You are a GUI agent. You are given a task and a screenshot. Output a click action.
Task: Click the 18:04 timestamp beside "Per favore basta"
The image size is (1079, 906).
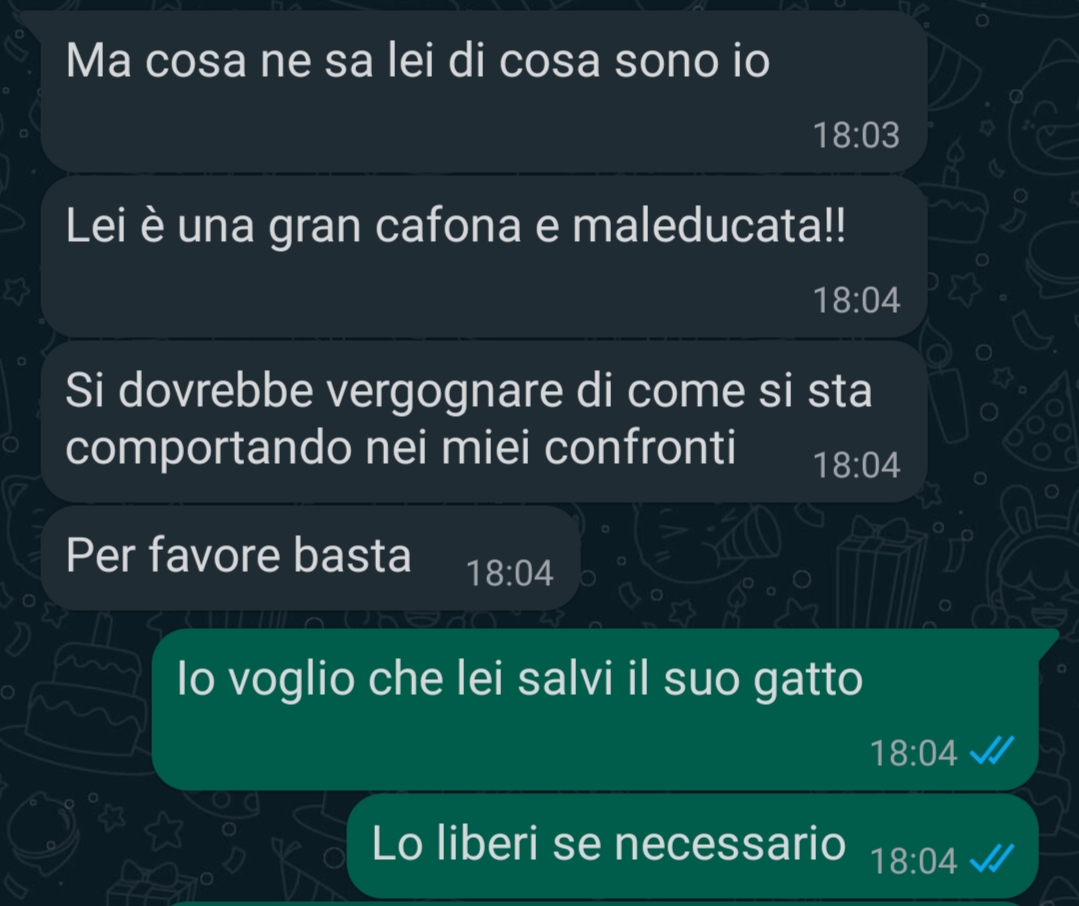(x=509, y=573)
